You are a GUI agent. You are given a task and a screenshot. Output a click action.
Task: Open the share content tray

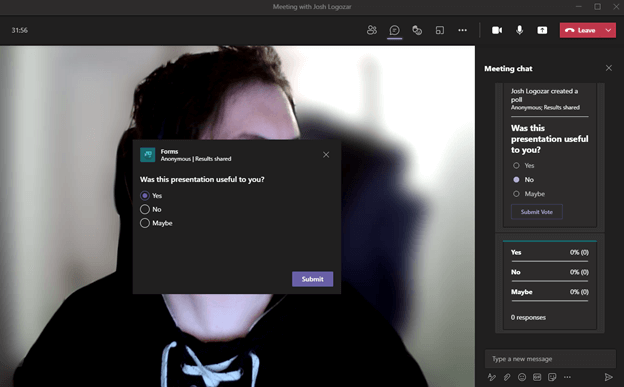[542, 30]
